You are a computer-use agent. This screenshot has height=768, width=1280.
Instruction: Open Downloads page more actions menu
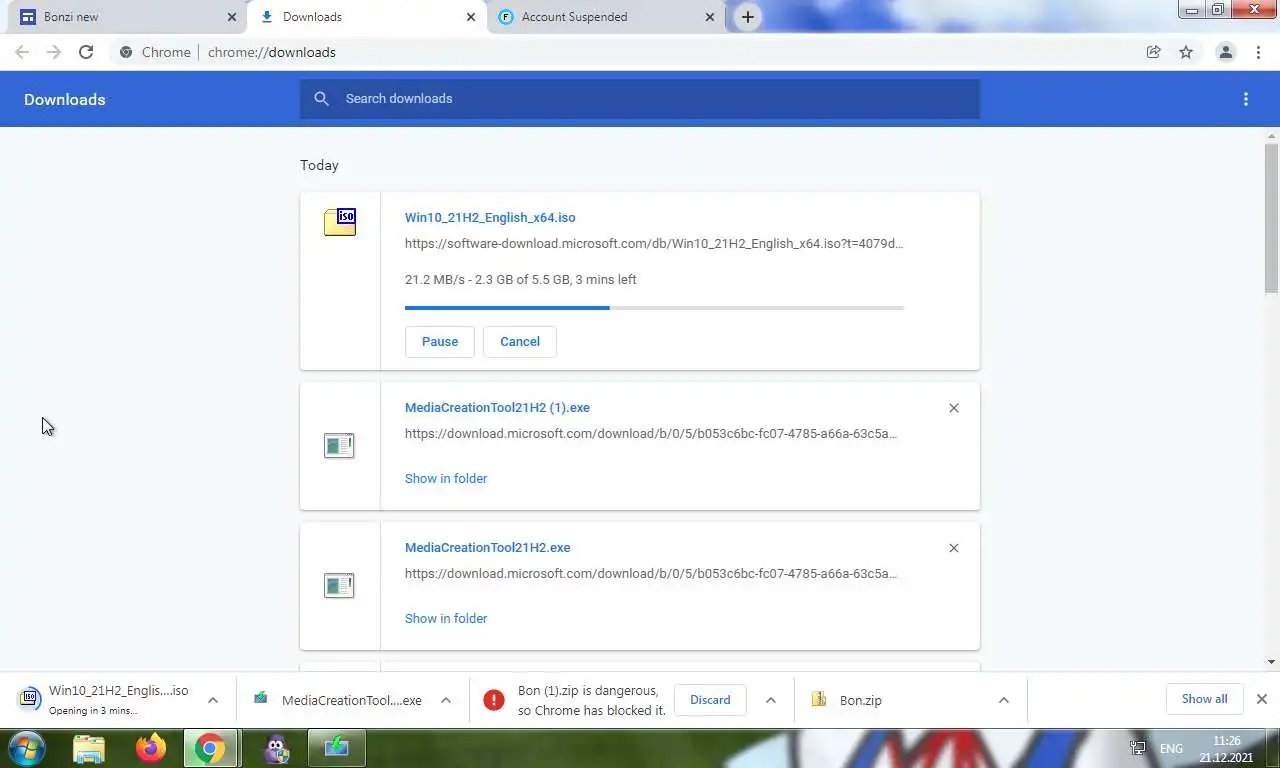click(x=1246, y=99)
